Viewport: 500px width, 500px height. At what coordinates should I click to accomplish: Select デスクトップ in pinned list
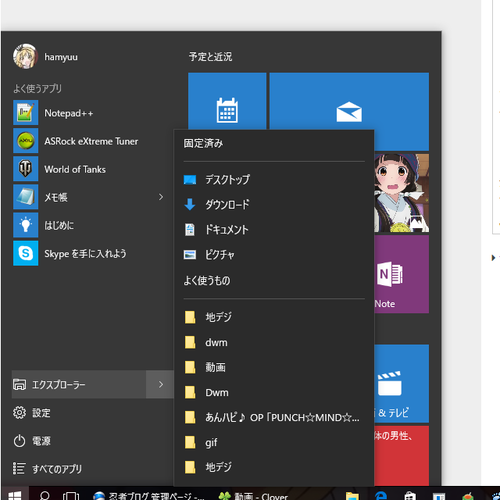273,180
